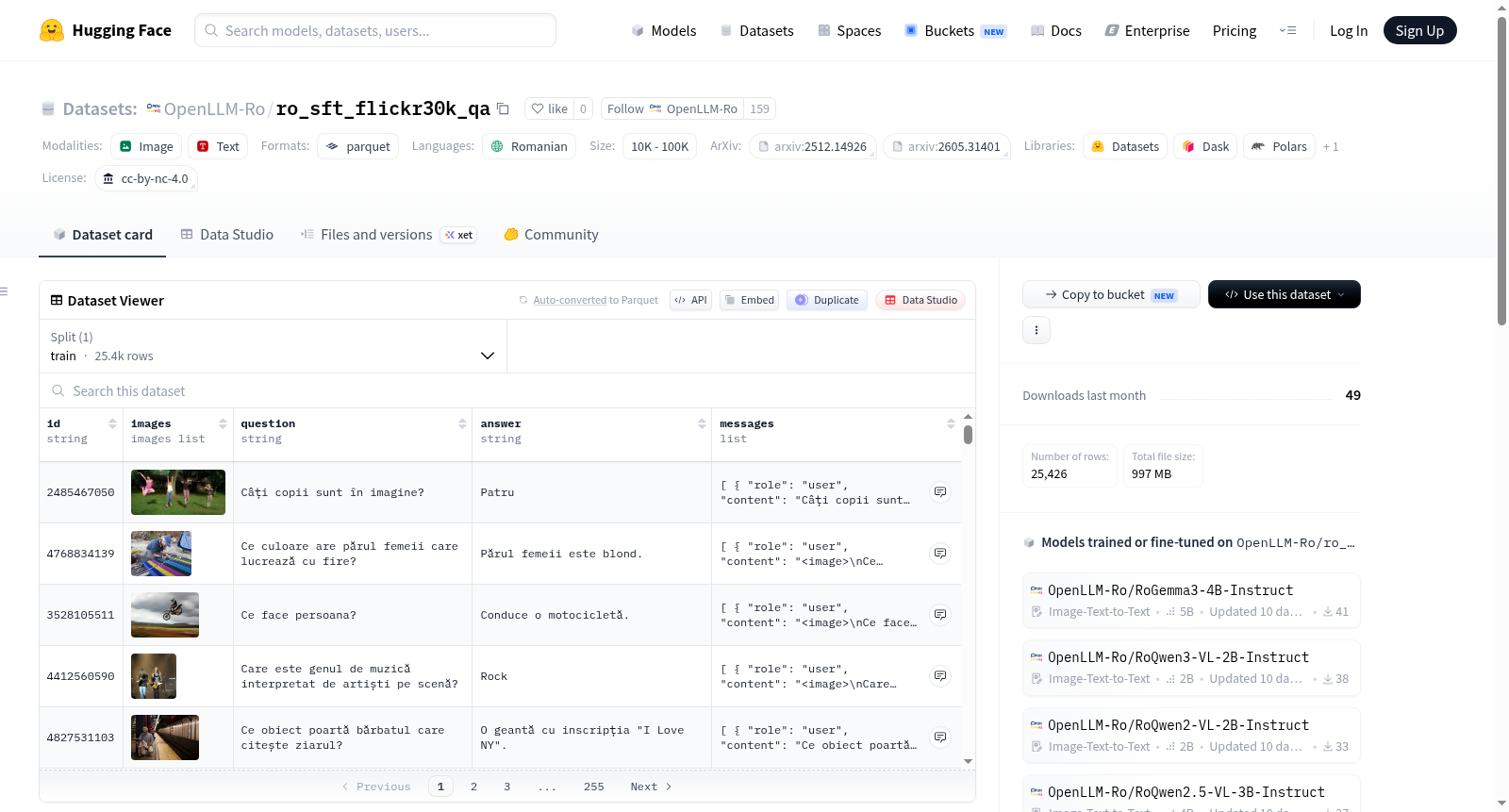Open the Dask library tag
1509x812 pixels.
pos(1205,146)
